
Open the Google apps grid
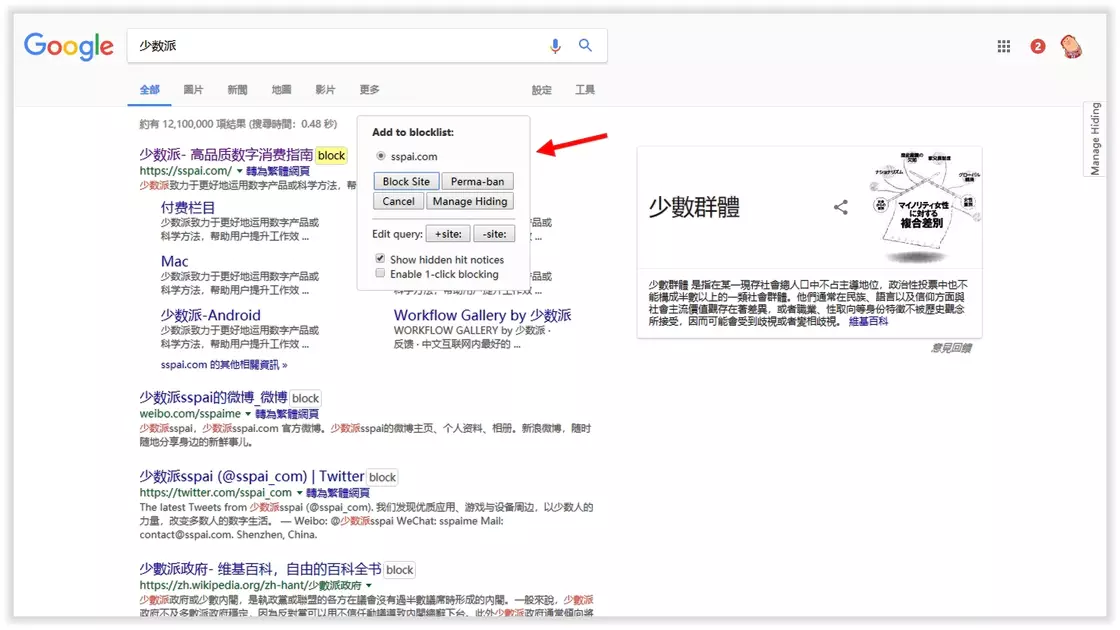[x=1004, y=46]
